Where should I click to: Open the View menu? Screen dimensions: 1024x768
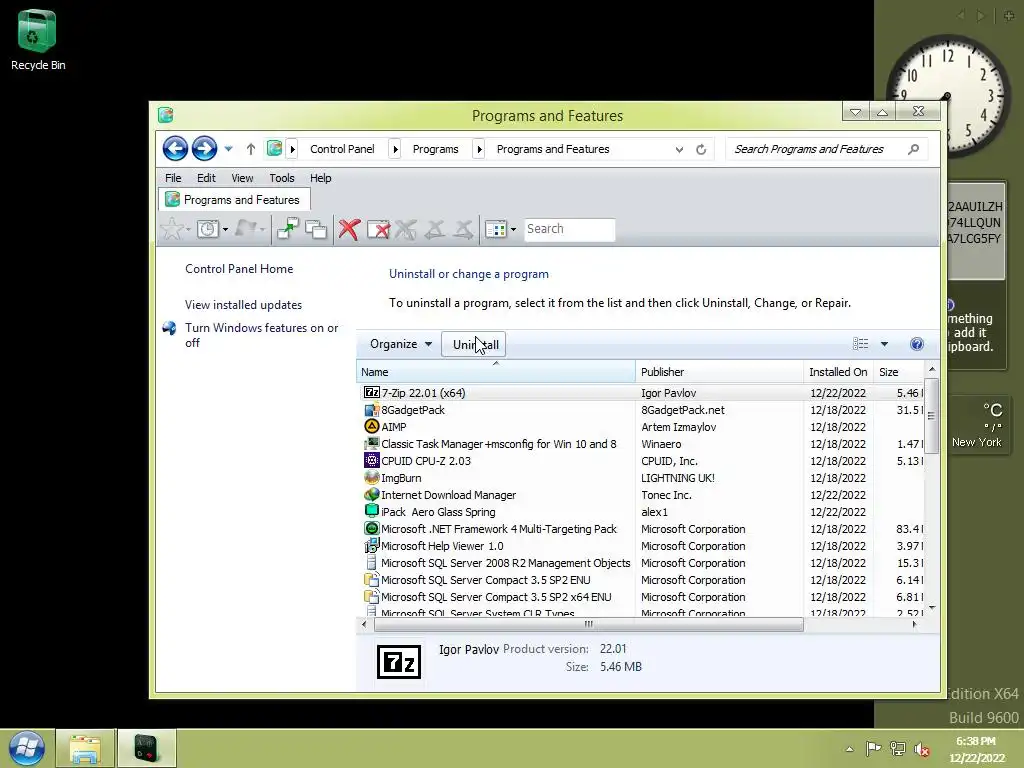point(242,178)
